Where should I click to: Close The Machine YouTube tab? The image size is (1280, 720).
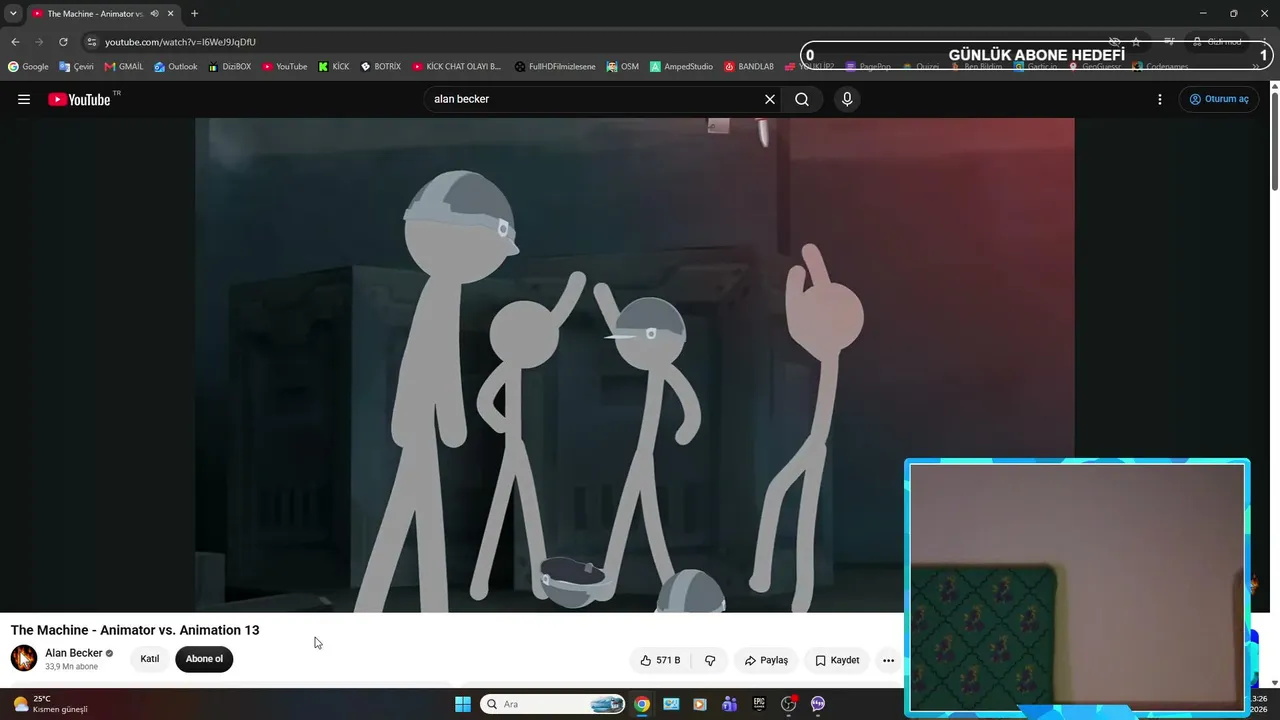(x=171, y=13)
